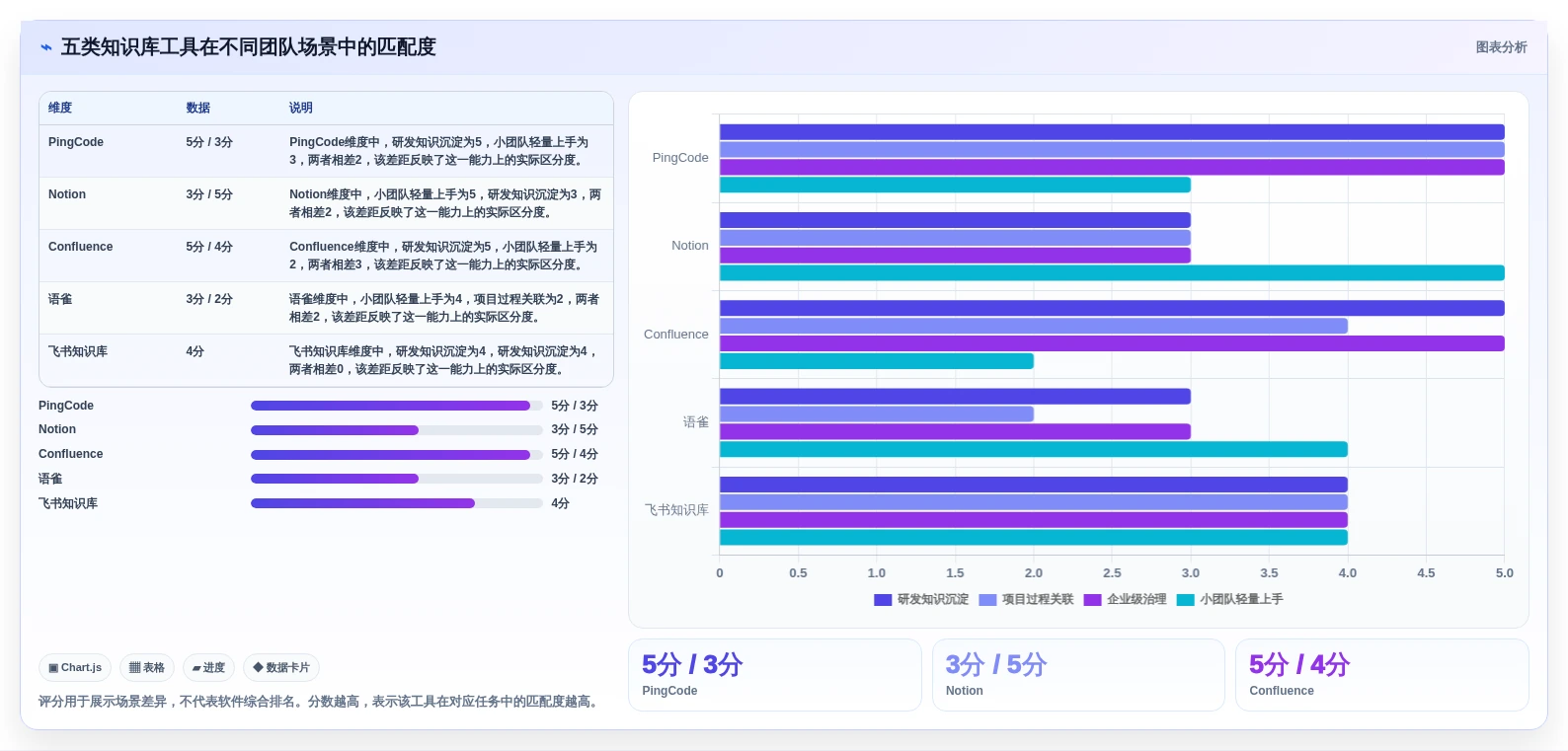The image size is (1568, 751).
Task: Click the 语雀 label on the chart axis
Action: (x=696, y=422)
